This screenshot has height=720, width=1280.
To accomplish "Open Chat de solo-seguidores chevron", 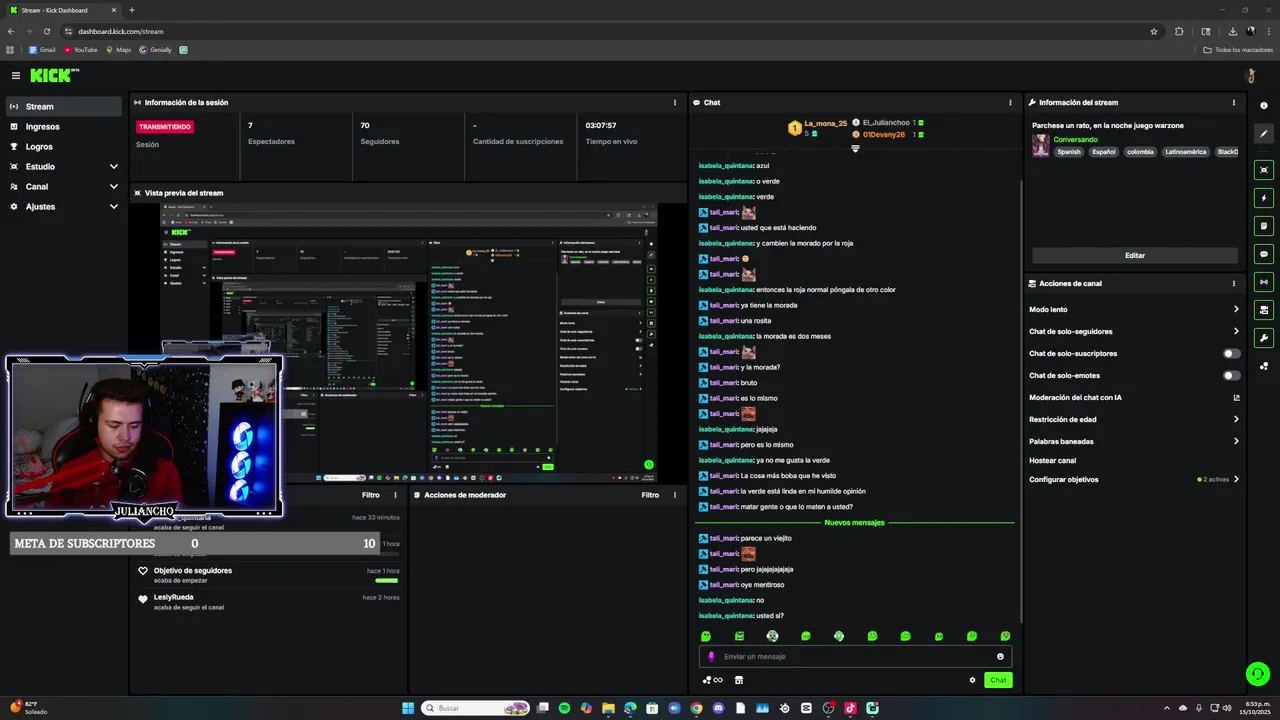I will point(1236,331).
